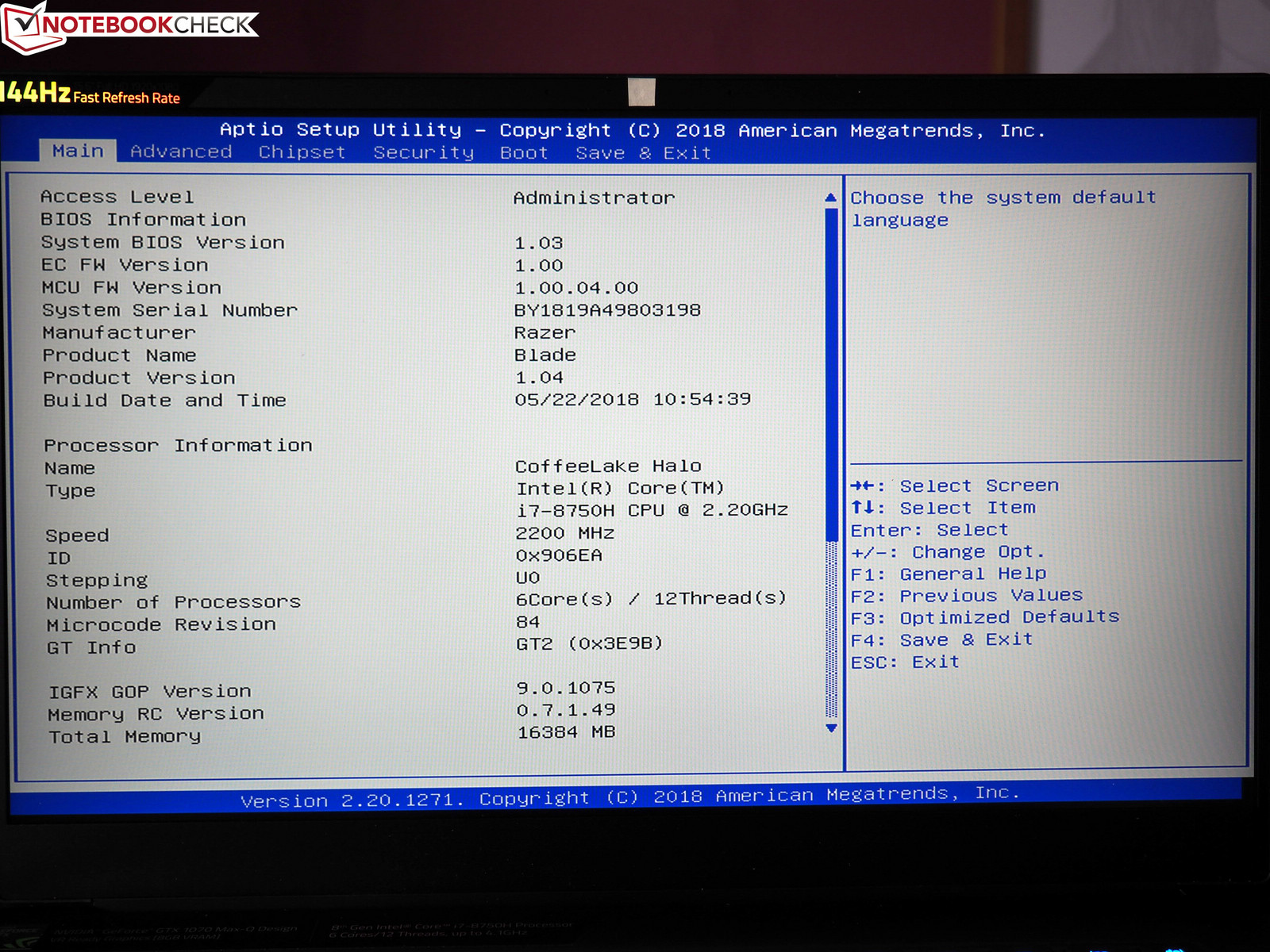This screenshot has width=1270, height=952.
Task: Click CoffeeLake Halo processor name
Action: coord(609,466)
